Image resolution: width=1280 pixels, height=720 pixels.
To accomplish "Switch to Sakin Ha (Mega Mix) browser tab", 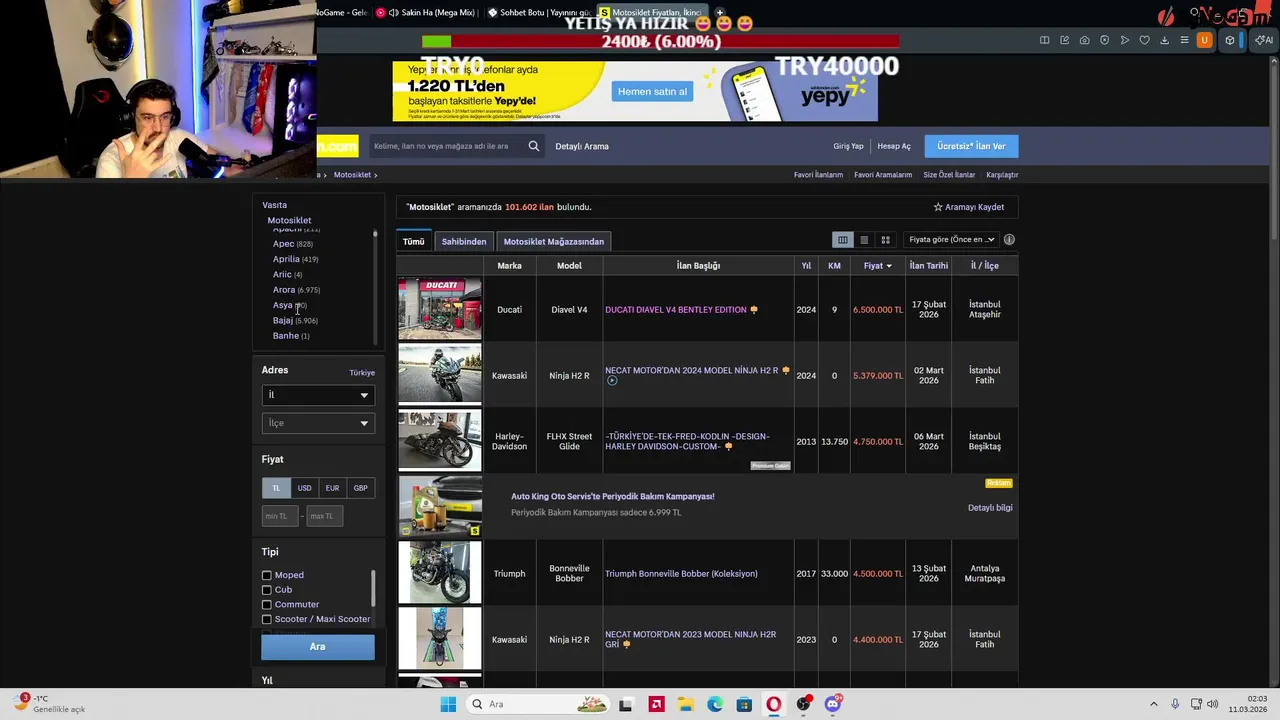I will point(426,13).
